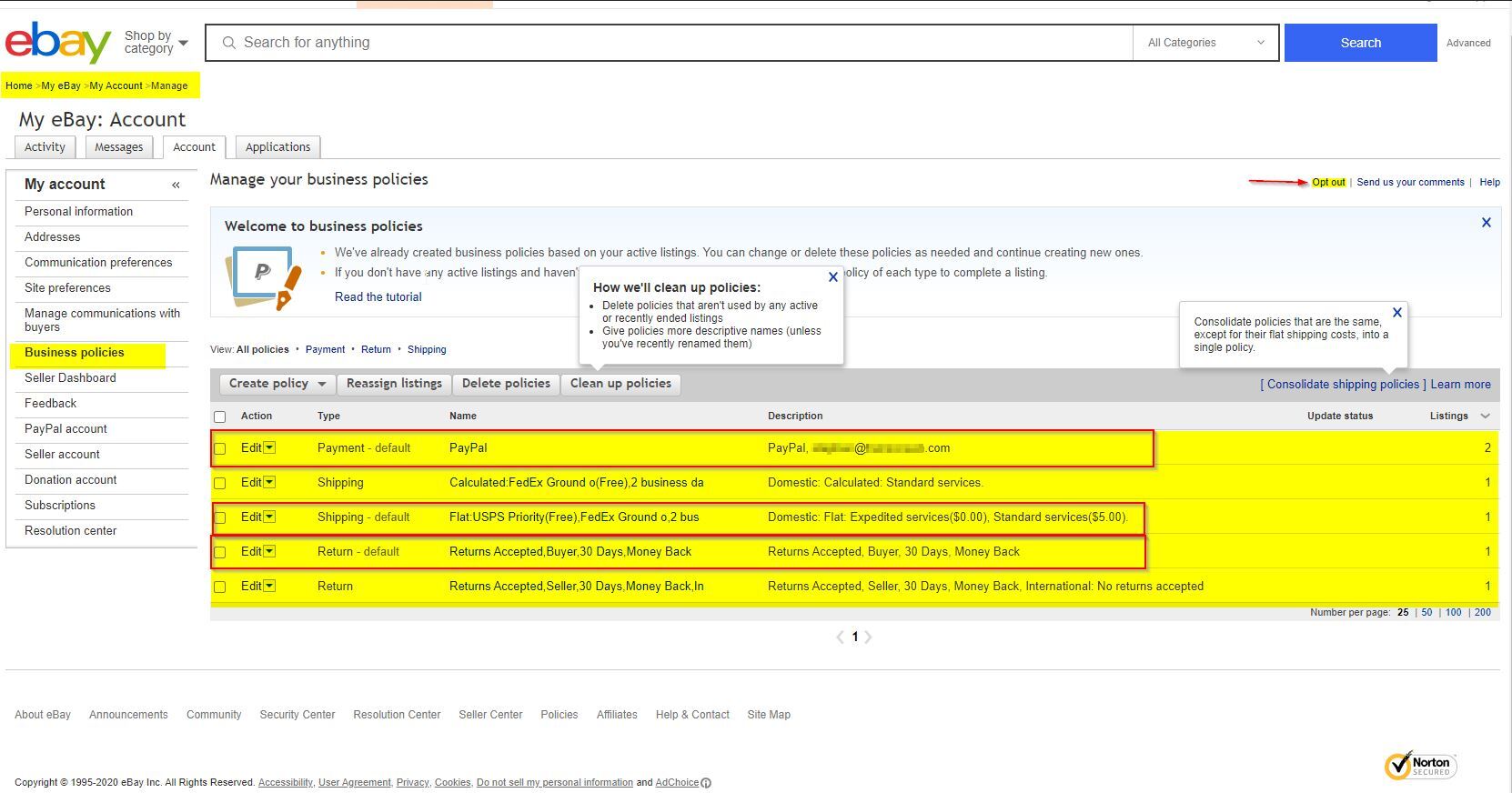Image resolution: width=1512 pixels, height=793 pixels.
Task: Switch to the Messages tab
Action: [x=118, y=147]
